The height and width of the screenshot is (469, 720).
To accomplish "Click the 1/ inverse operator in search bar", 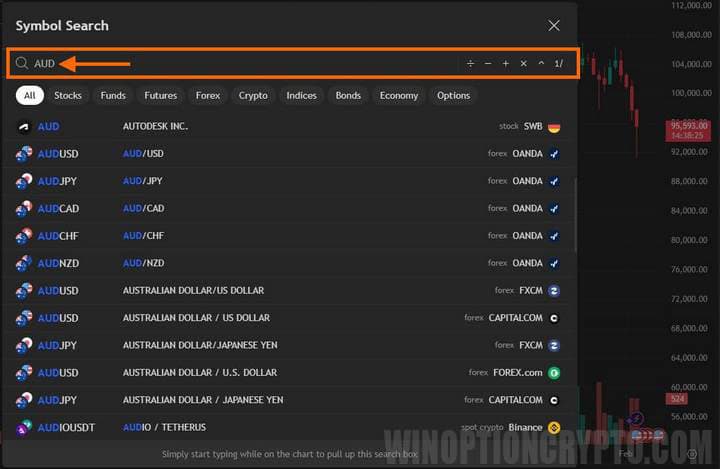I will tap(559, 64).
